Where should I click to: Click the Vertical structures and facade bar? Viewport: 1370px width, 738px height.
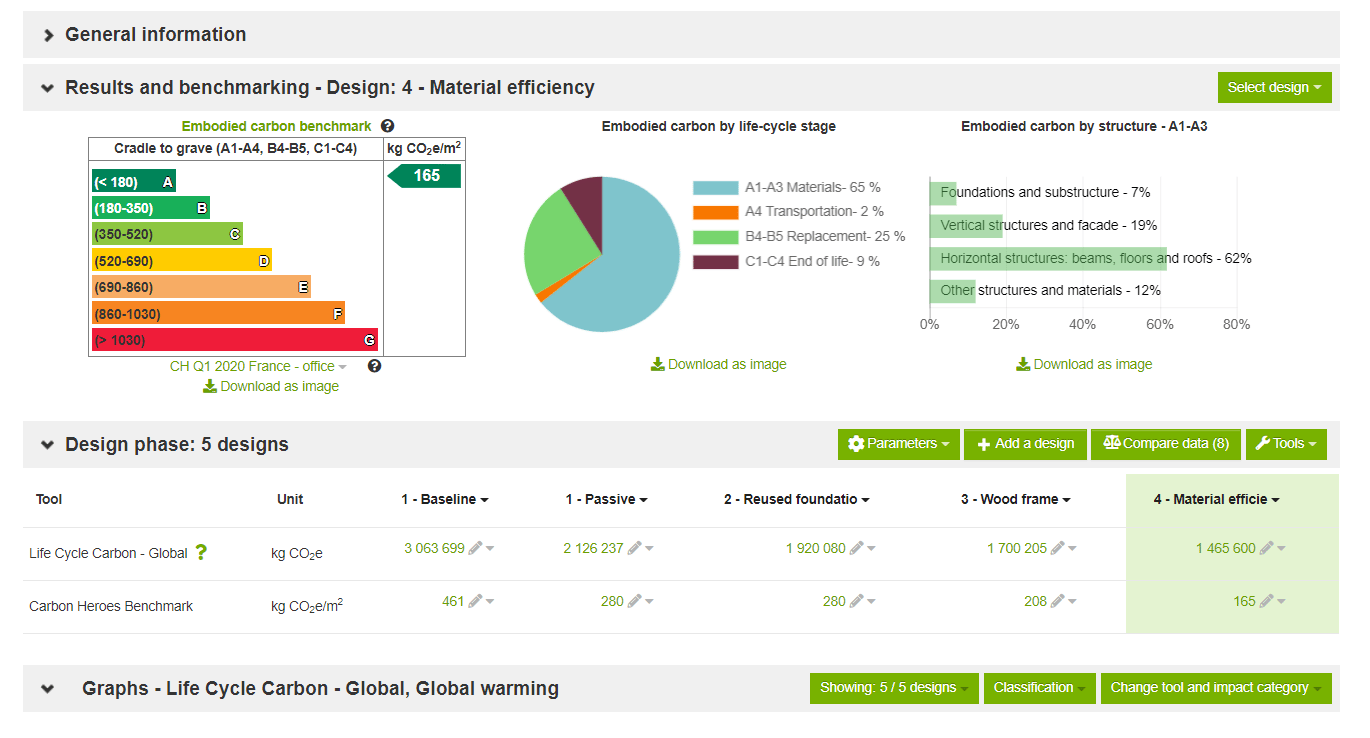click(966, 225)
